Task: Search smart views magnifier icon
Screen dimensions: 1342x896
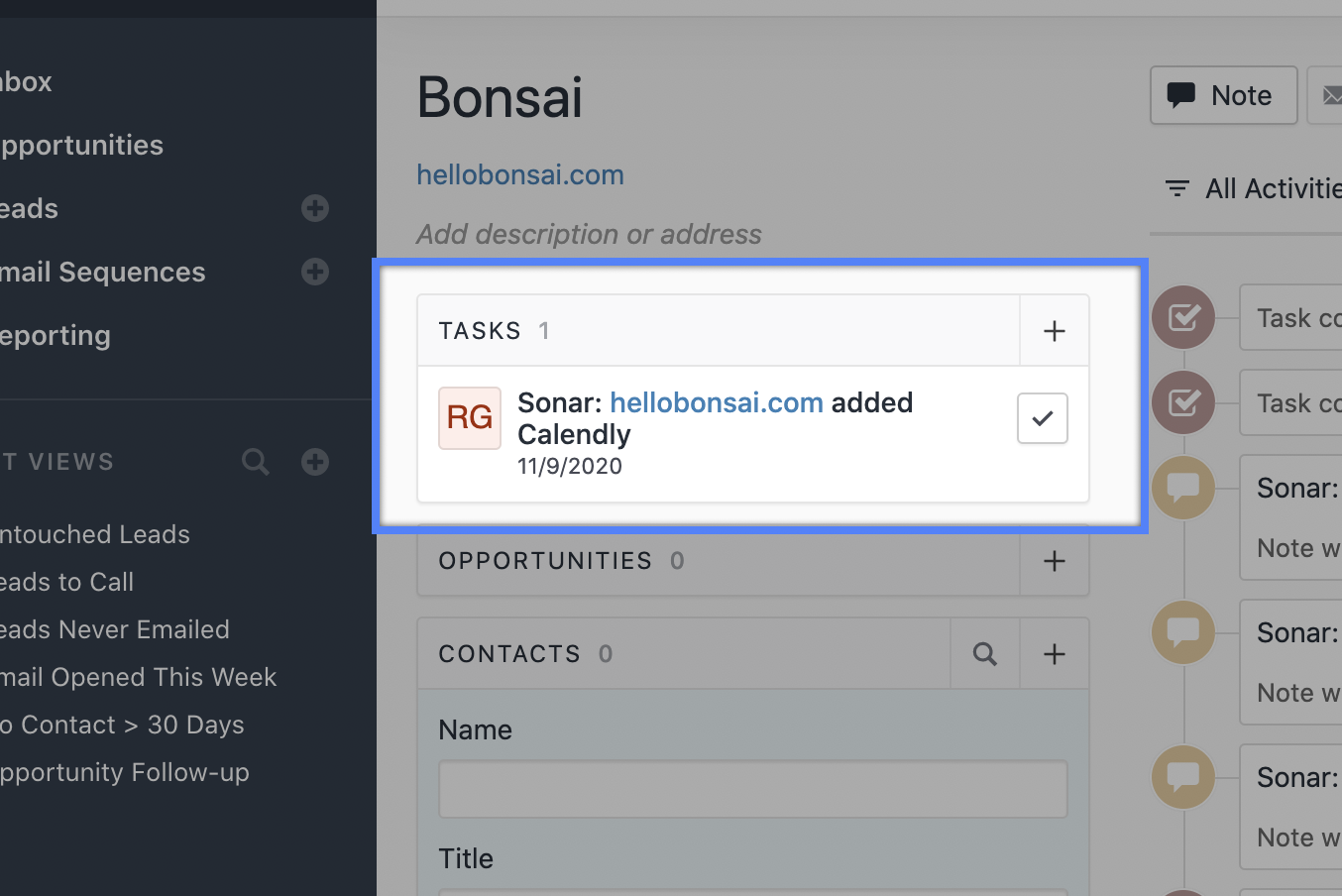Action: pyautogui.click(x=256, y=462)
